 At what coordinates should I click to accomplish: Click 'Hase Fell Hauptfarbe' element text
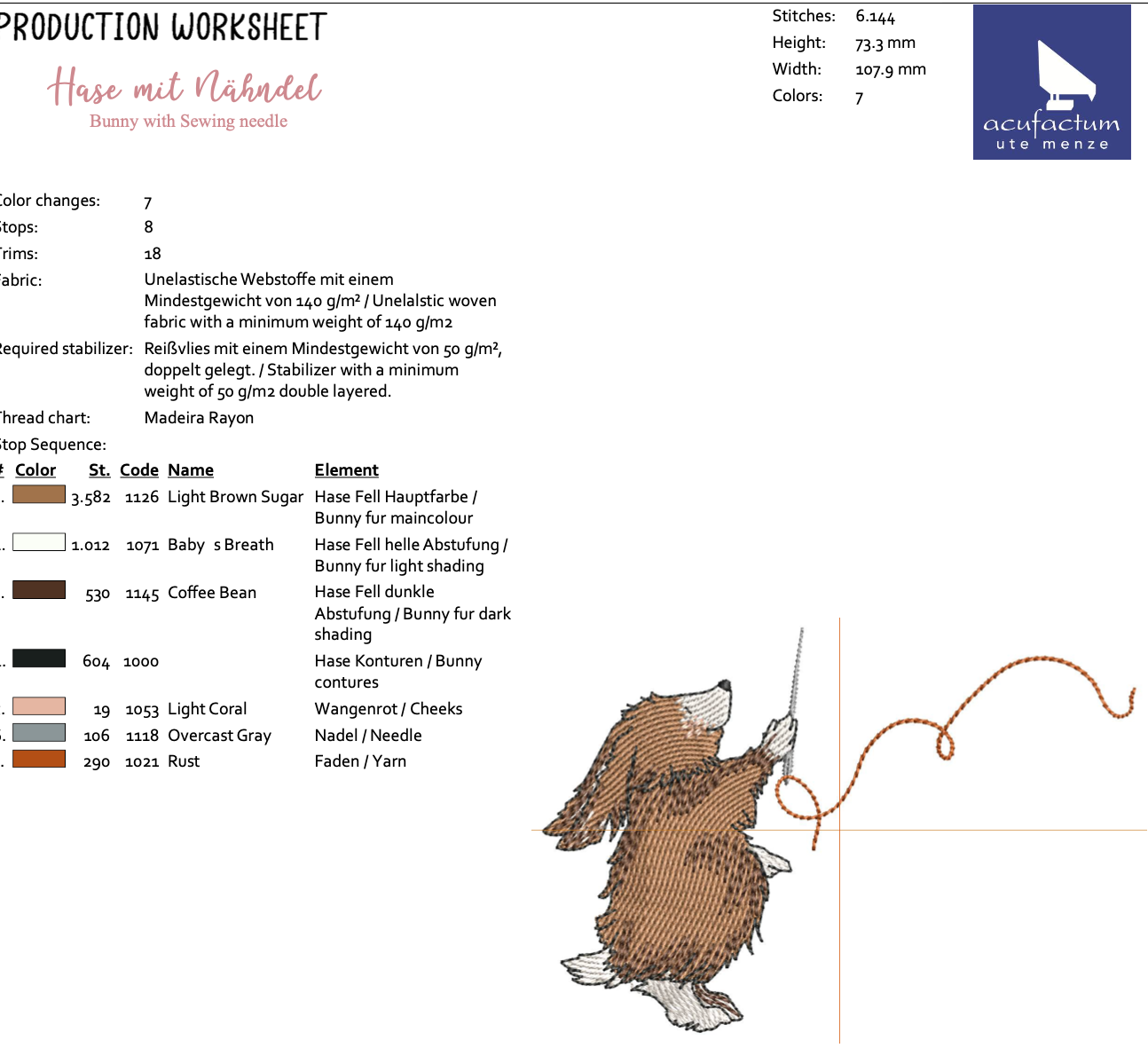point(391,497)
